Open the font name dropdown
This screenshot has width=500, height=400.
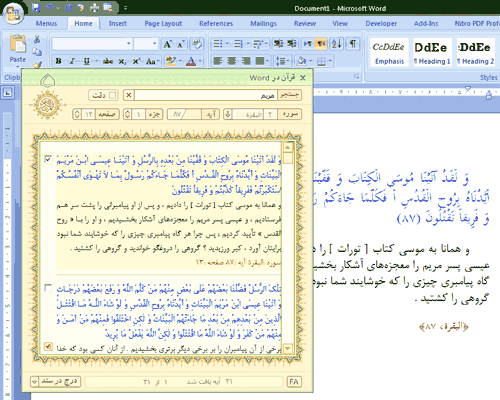point(129,44)
